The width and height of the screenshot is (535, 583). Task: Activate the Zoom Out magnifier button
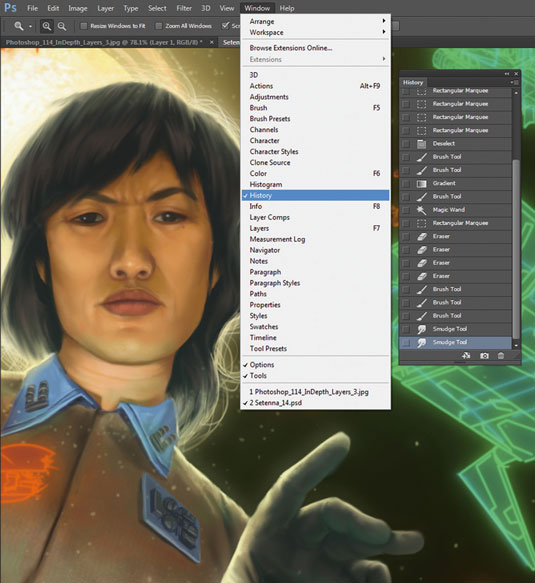(62, 26)
